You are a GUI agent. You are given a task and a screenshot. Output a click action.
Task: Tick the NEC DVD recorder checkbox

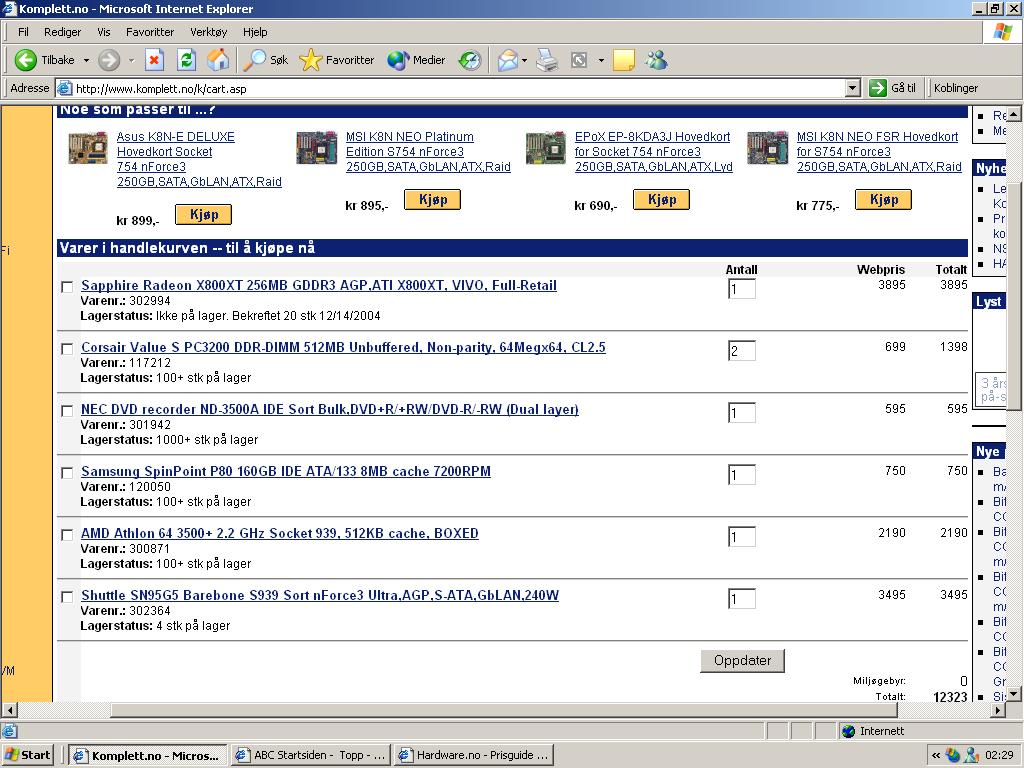(67, 411)
